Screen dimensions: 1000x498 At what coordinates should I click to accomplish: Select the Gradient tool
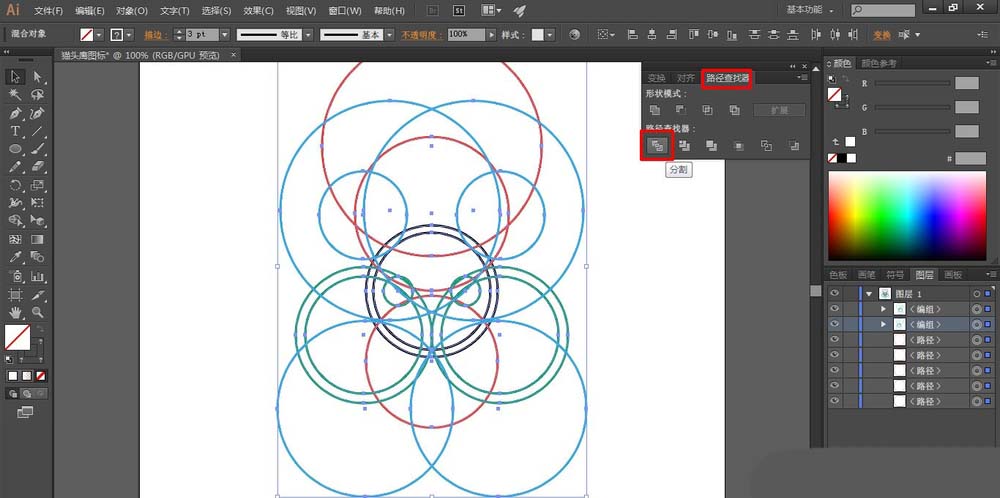coord(38,239)
